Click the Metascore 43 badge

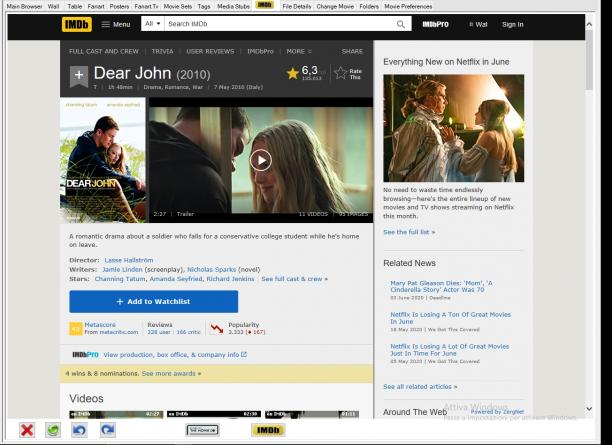[x=76, y=329]
